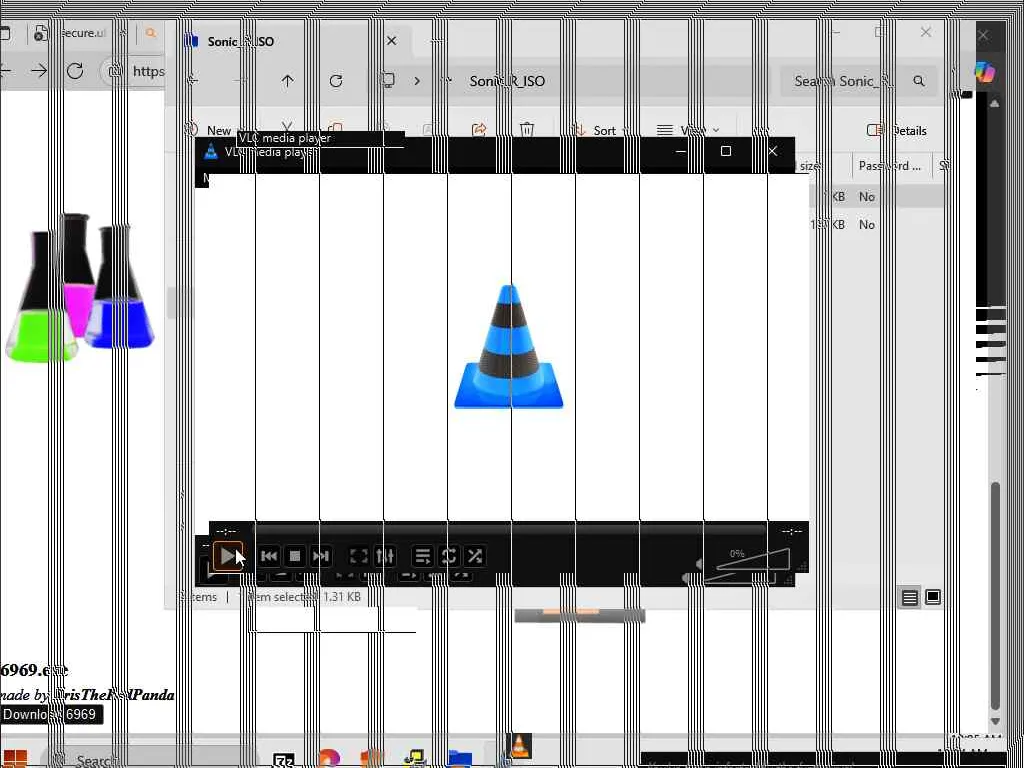
Task: Click the VLC cone icon in the title bar
Action: pyautogui.click(x=210, y=152)
